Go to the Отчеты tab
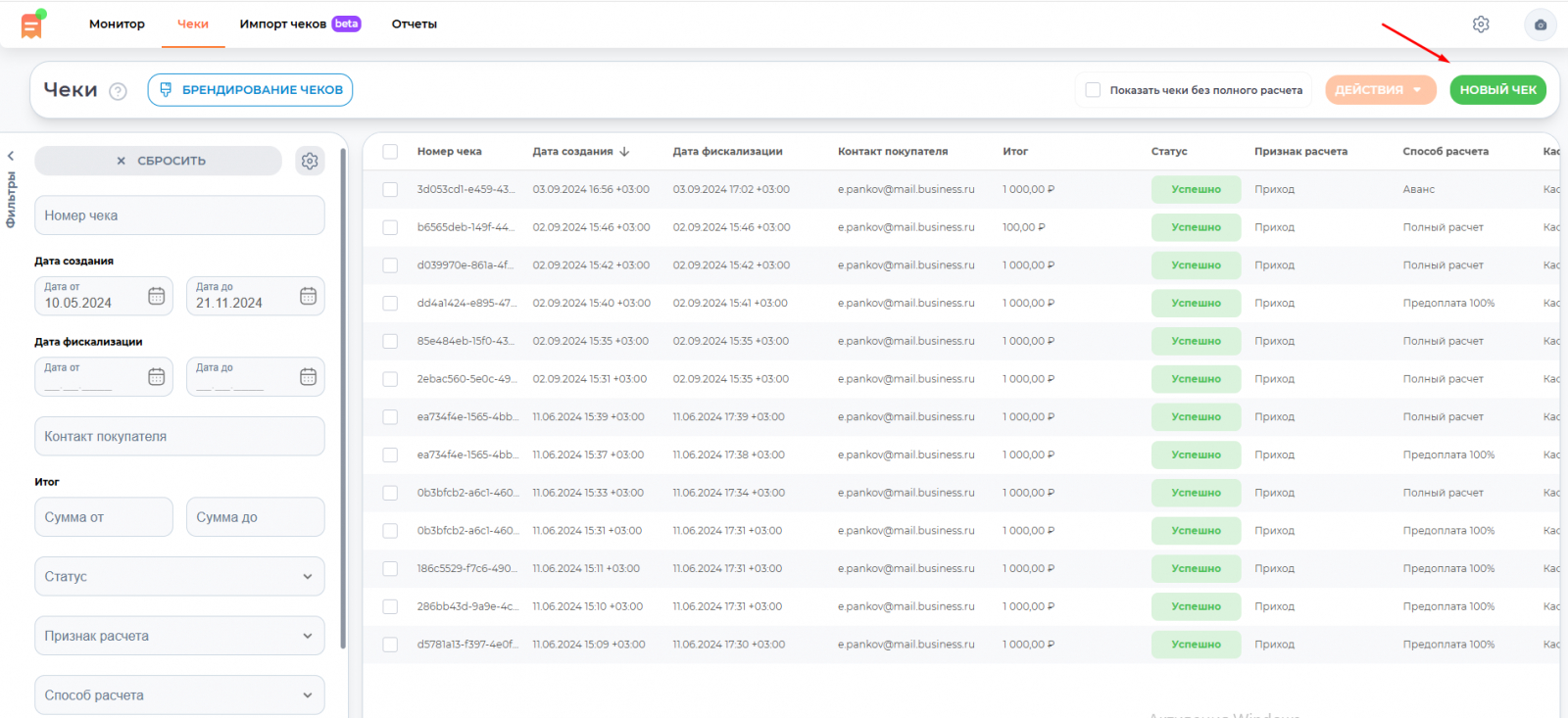 point(414,24)
